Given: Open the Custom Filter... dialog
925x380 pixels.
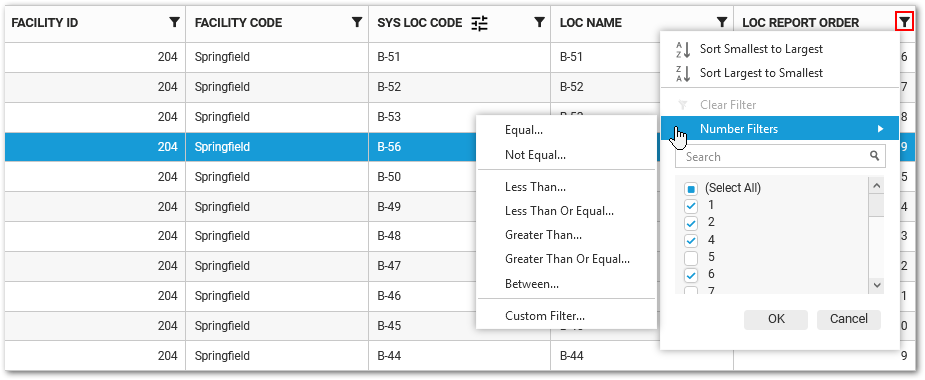Looking at the screenshot, I should [x=544, y=316].
